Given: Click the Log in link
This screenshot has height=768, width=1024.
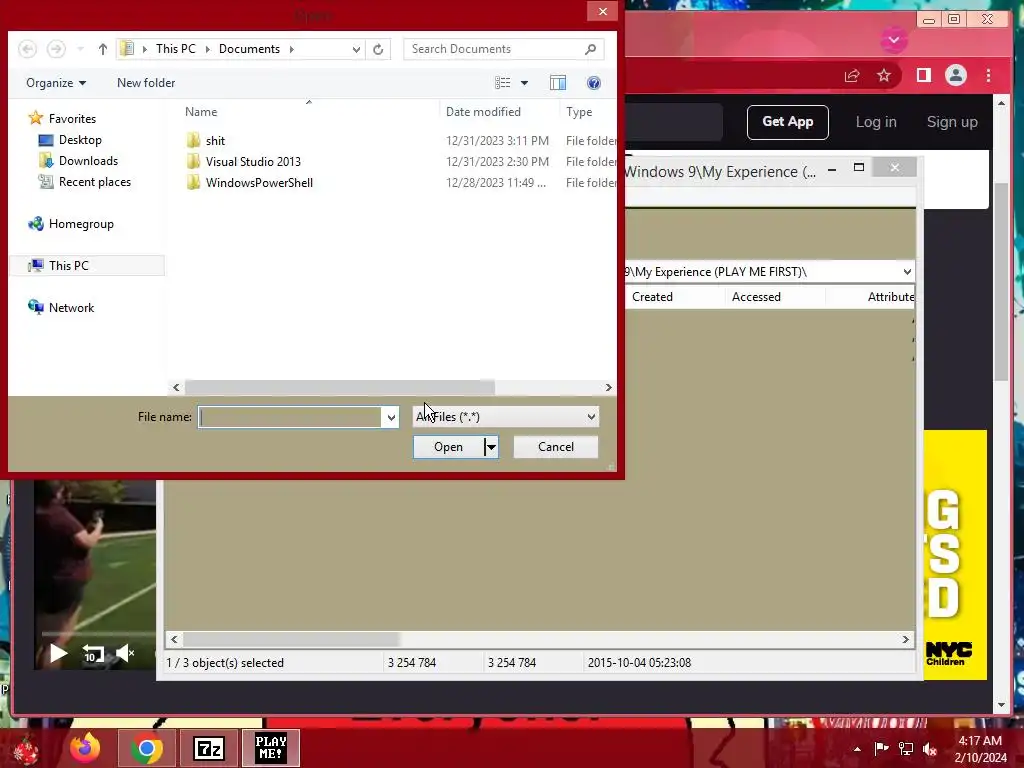Looking at the screenshot, I should coord(876,122).
